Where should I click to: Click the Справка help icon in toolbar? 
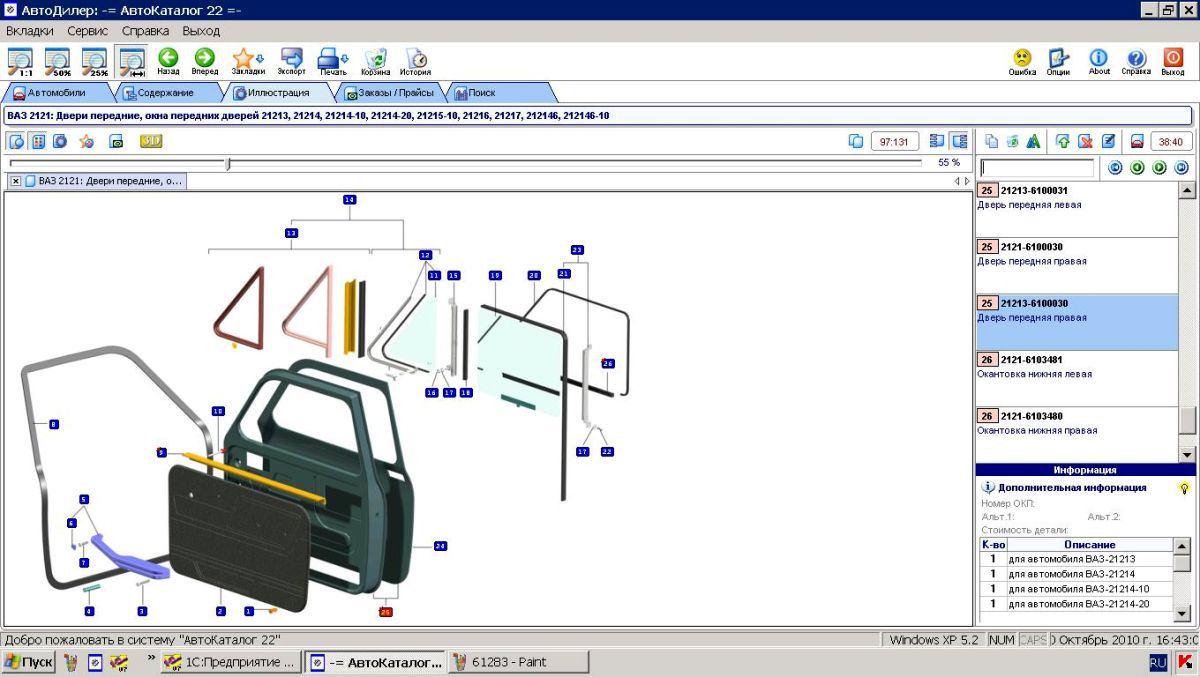[x=1136, y=62]
